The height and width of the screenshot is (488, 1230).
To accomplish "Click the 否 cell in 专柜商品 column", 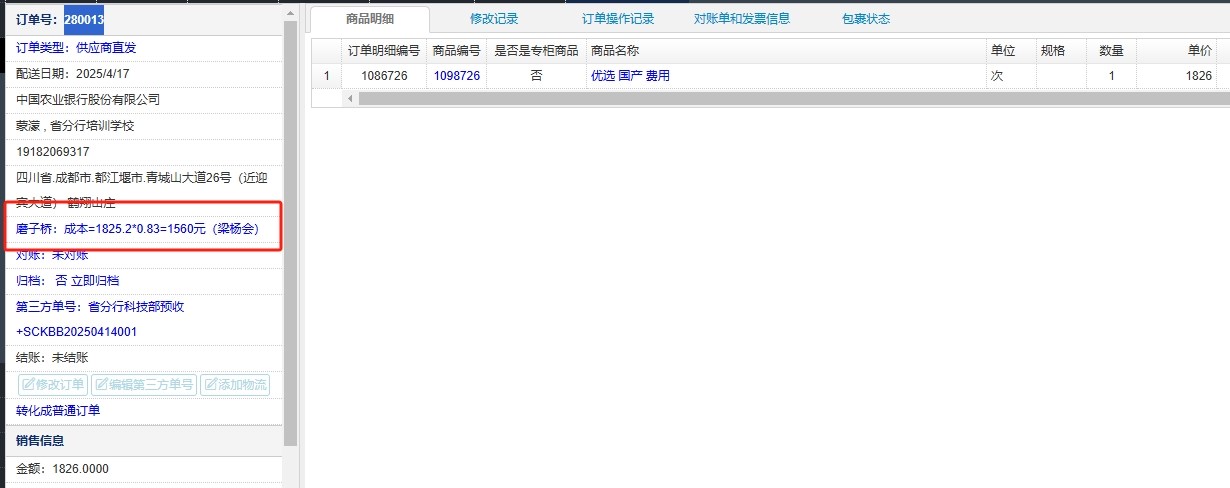I will click(536, 76).
